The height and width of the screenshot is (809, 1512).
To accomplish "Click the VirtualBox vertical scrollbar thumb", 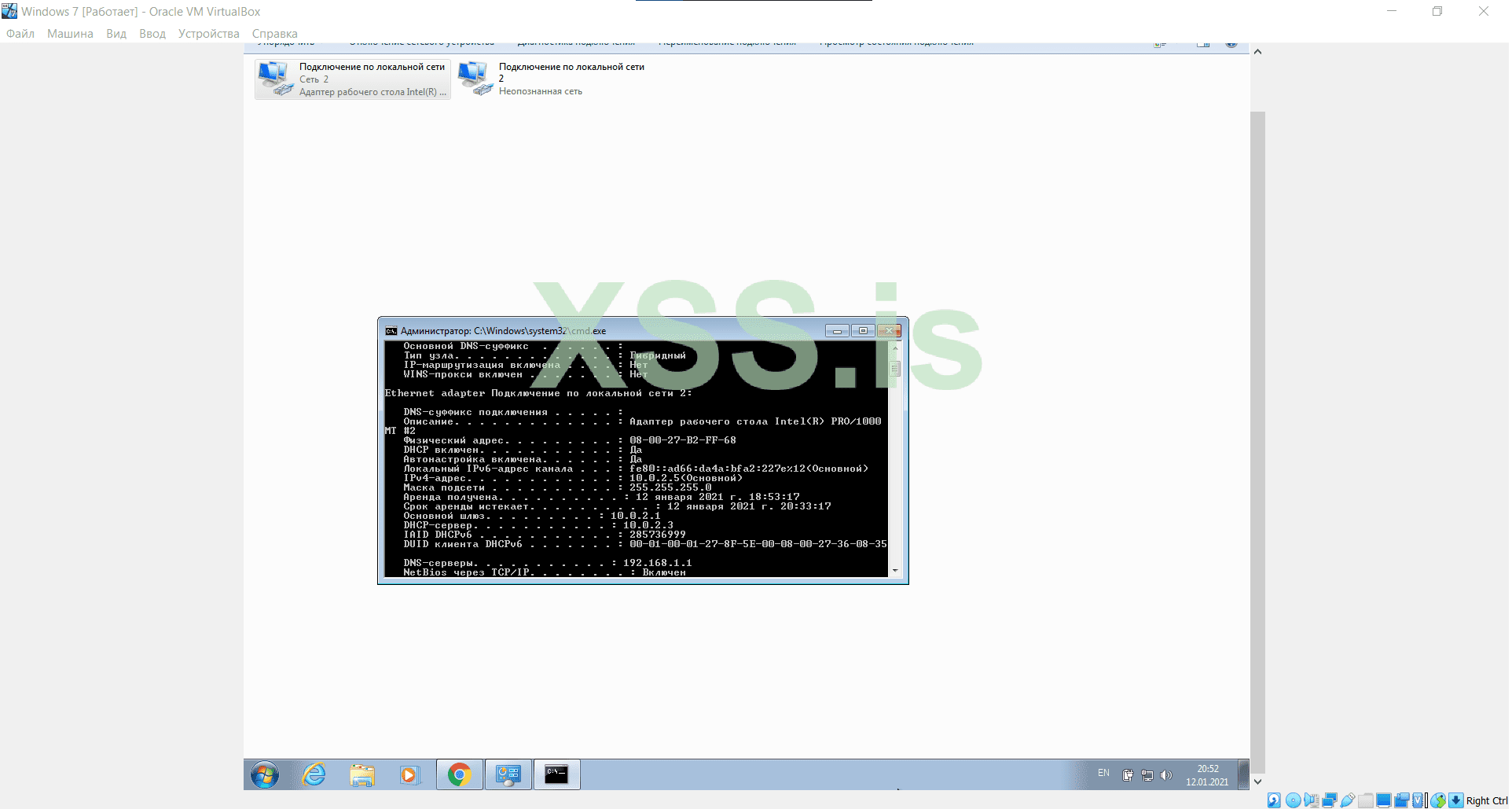I will [x=1257, y=442].
